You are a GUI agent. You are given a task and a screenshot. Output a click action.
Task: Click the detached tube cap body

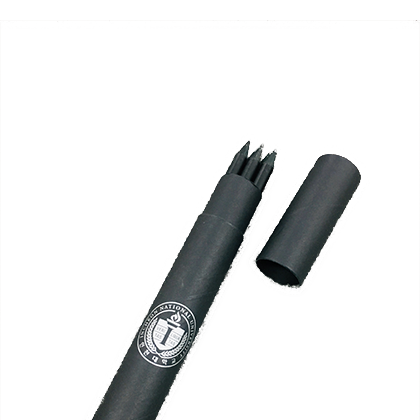pyautogui.click(x=308, y=220)
